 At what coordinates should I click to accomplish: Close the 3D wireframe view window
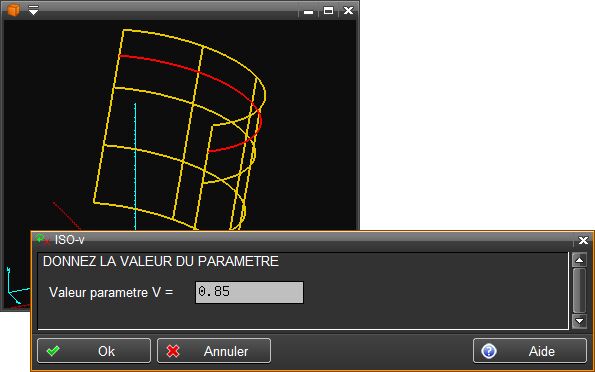pos(348,11)
